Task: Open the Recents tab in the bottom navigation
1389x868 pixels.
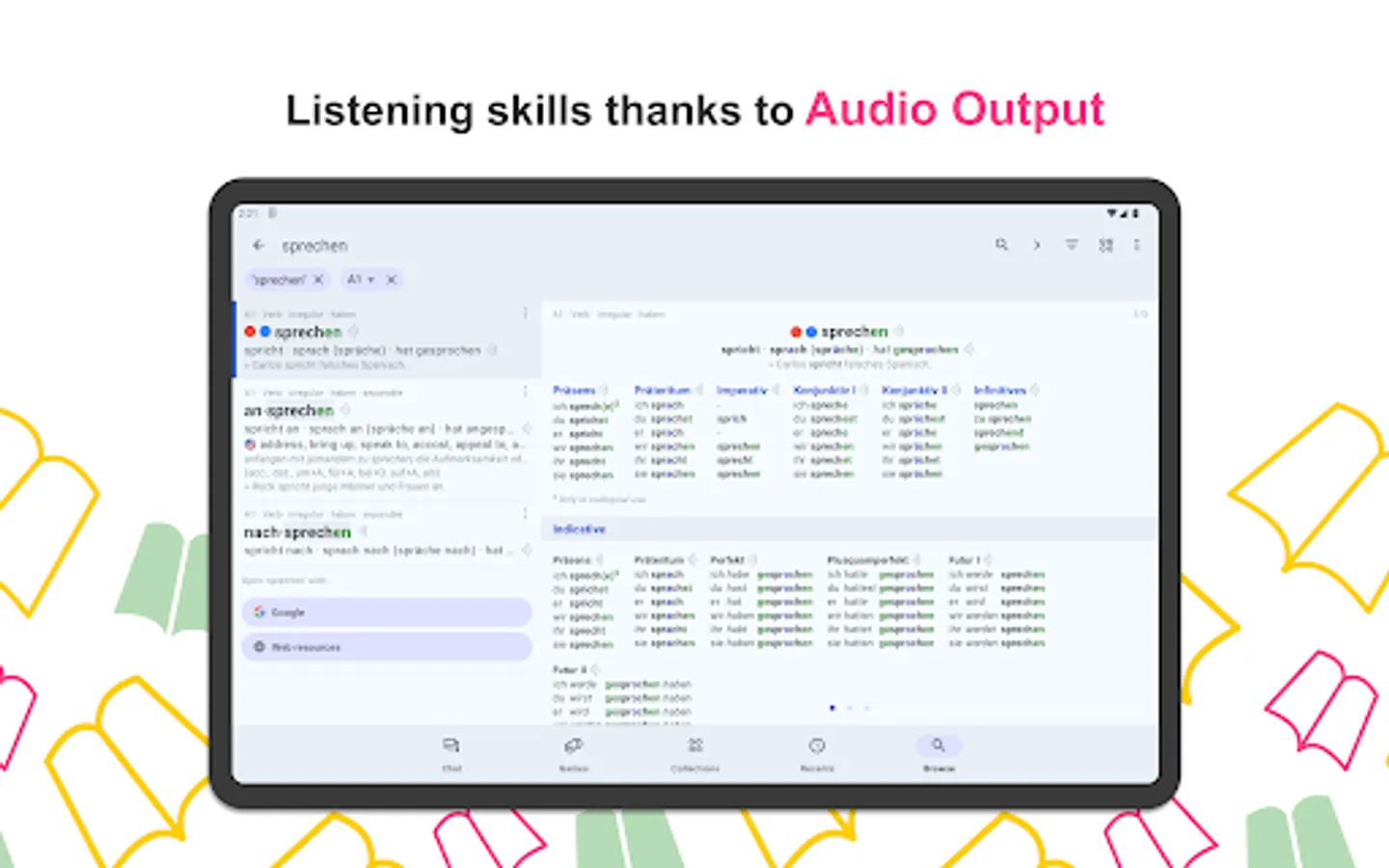Action: (817, 754)
